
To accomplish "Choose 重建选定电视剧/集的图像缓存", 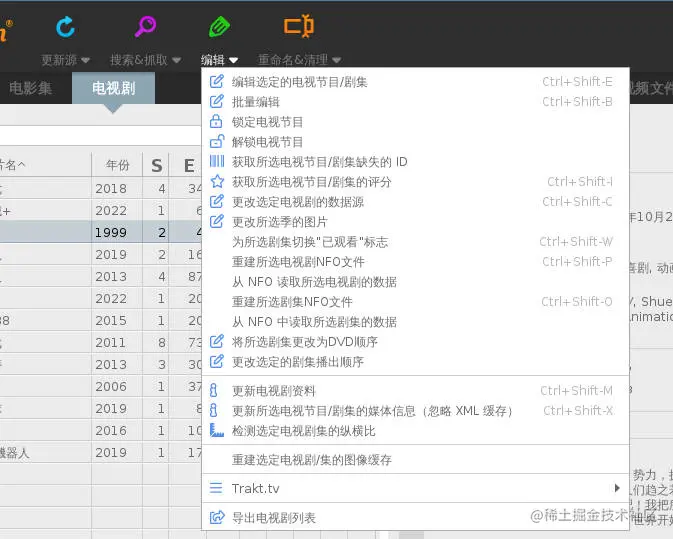I will 415,460.
